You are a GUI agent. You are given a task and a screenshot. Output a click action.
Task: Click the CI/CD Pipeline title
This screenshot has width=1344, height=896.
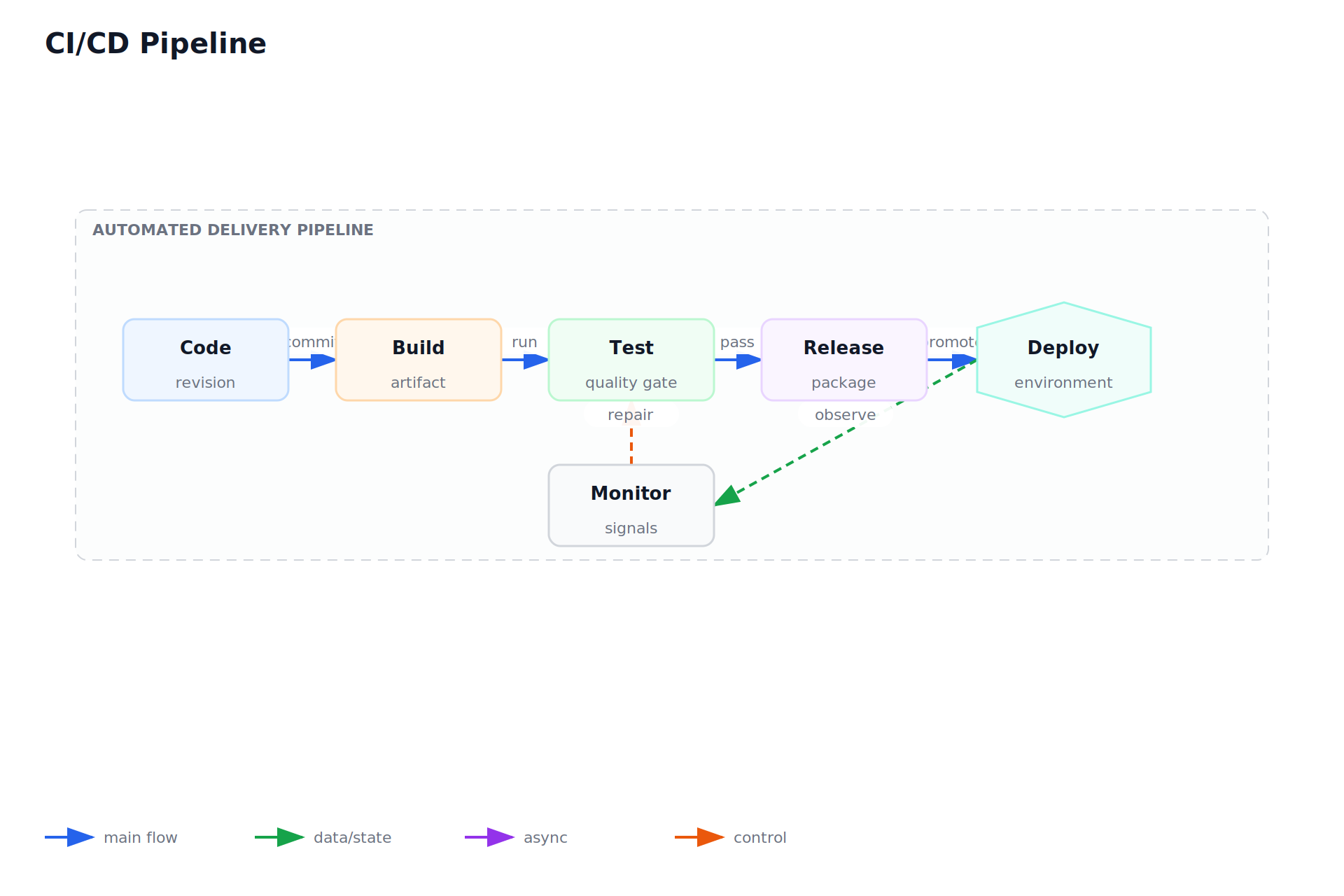click(155, 43)
